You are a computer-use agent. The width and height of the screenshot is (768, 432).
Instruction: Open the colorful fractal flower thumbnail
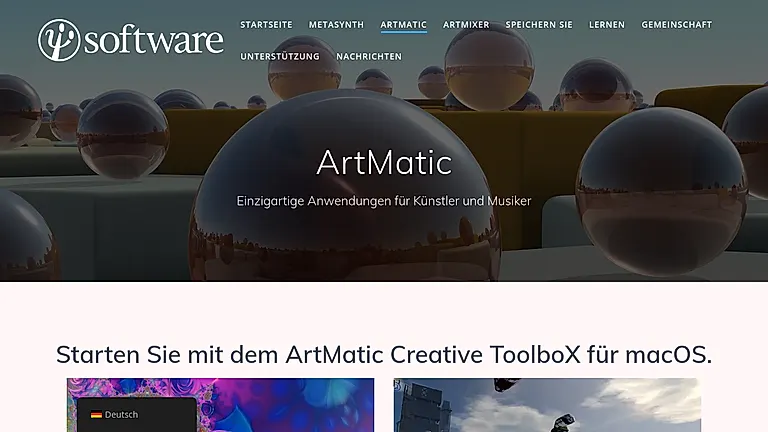coord(220,405)
